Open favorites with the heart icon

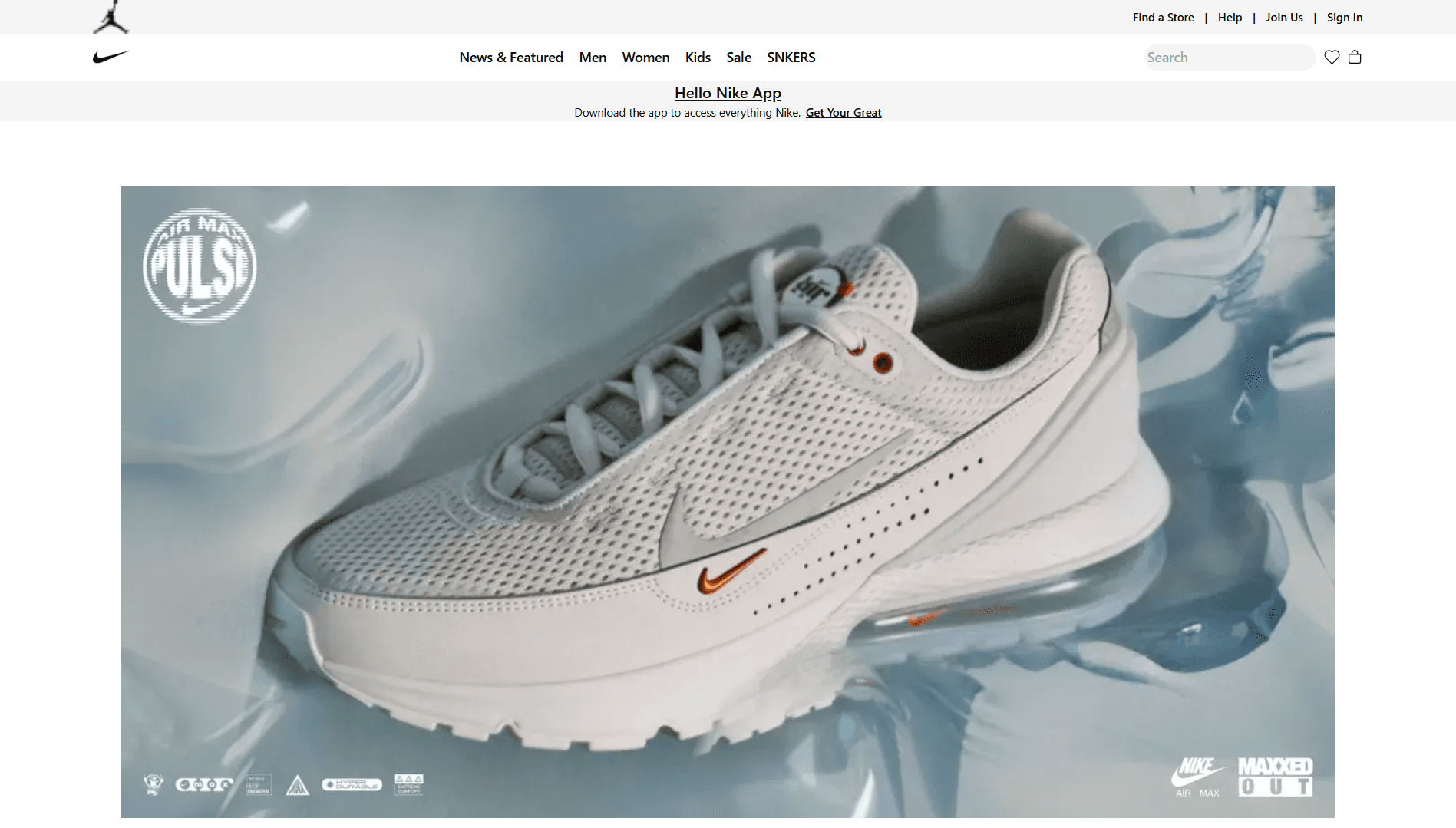(1332, 57)
